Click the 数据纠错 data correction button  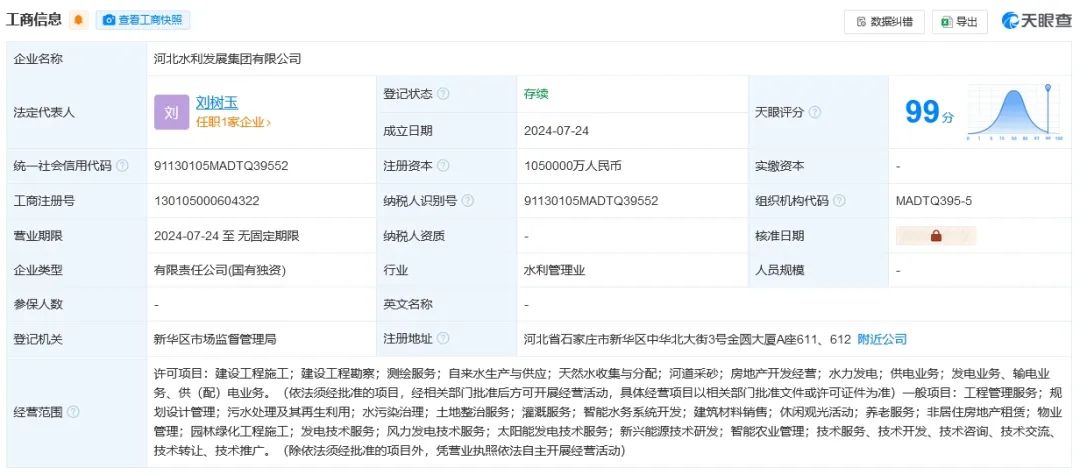tap(884, 21)
